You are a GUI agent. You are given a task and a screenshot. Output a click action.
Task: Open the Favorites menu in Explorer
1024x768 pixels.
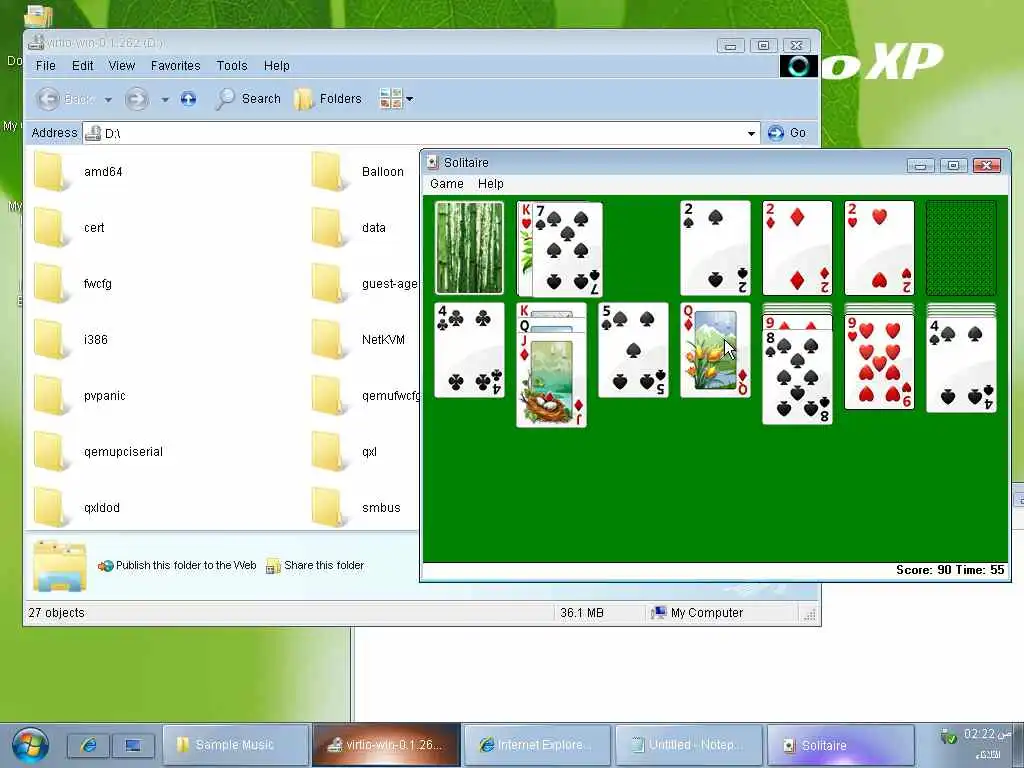click(x=176, y=66)
